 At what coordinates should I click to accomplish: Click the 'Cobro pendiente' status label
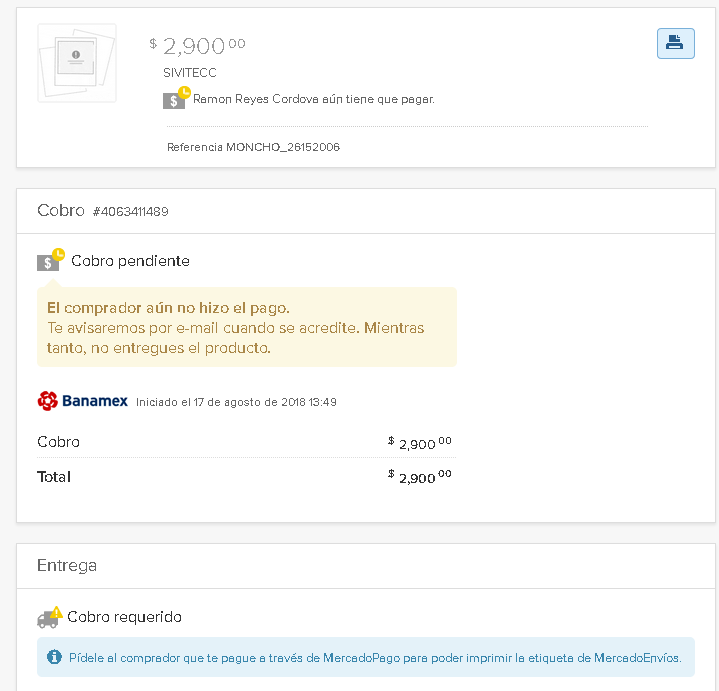click(130, 261)
